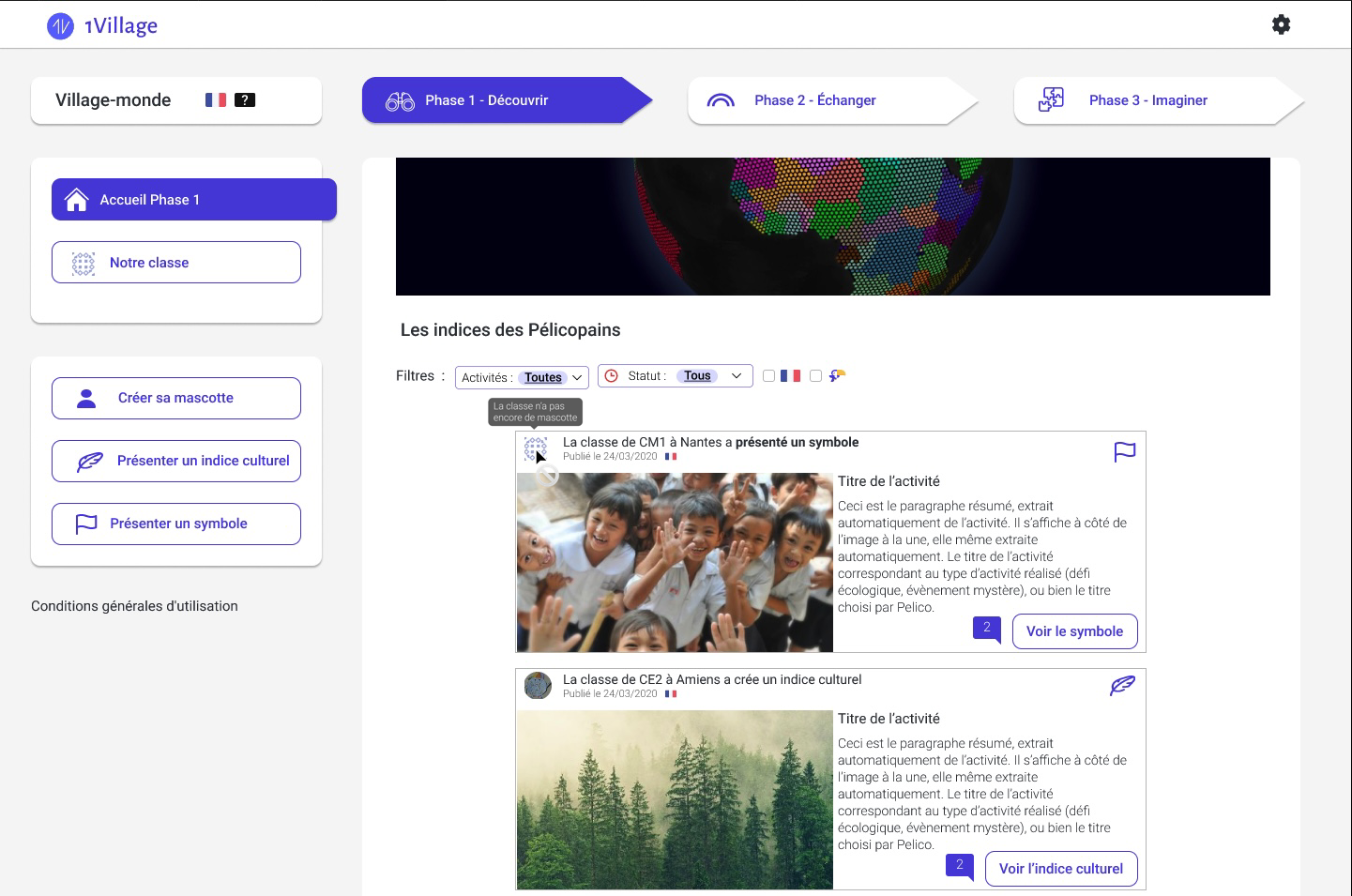Open the Notre classe menu item
The width and height of the screenshot is (1352, 896).
pyautogui.click(x=176, y=263)
